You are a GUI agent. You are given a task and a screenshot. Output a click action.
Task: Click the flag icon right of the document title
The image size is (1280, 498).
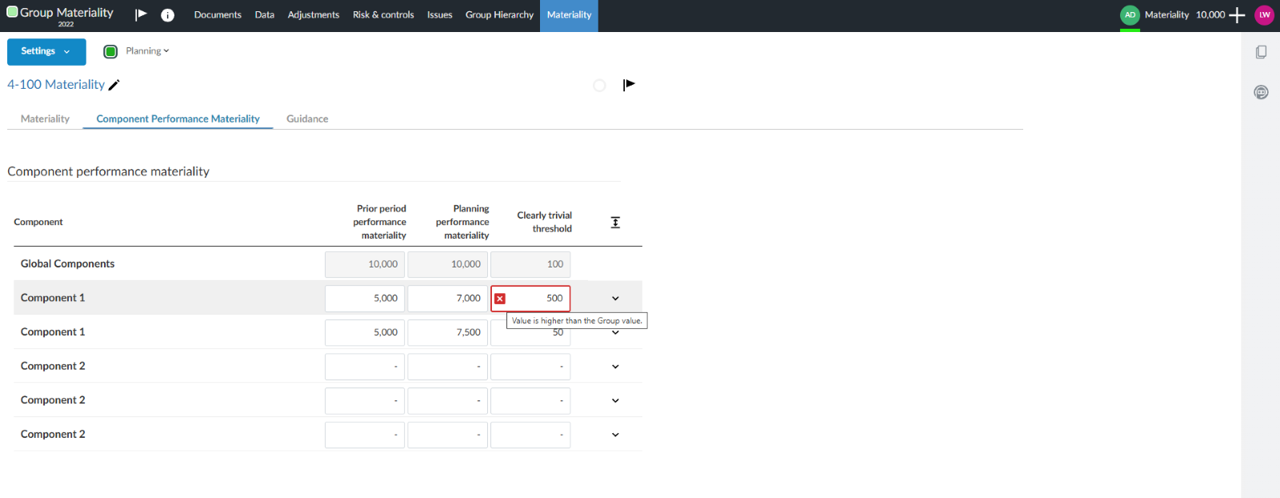(629, 85)
